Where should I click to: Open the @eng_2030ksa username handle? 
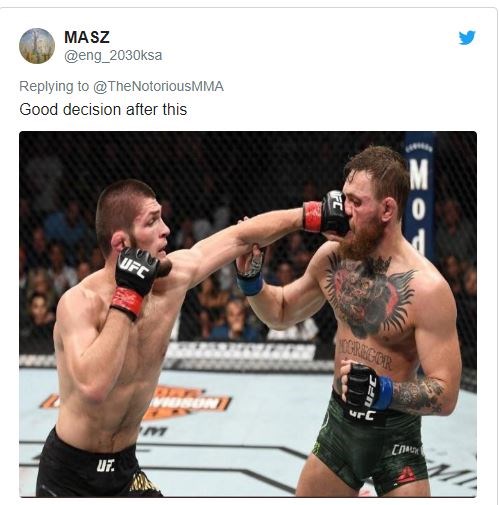[113, 55]
